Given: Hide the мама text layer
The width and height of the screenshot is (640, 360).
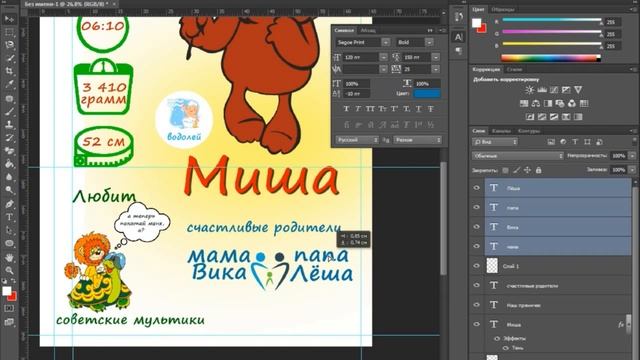Looking at the screenshot, I should [x=476, y=246].
